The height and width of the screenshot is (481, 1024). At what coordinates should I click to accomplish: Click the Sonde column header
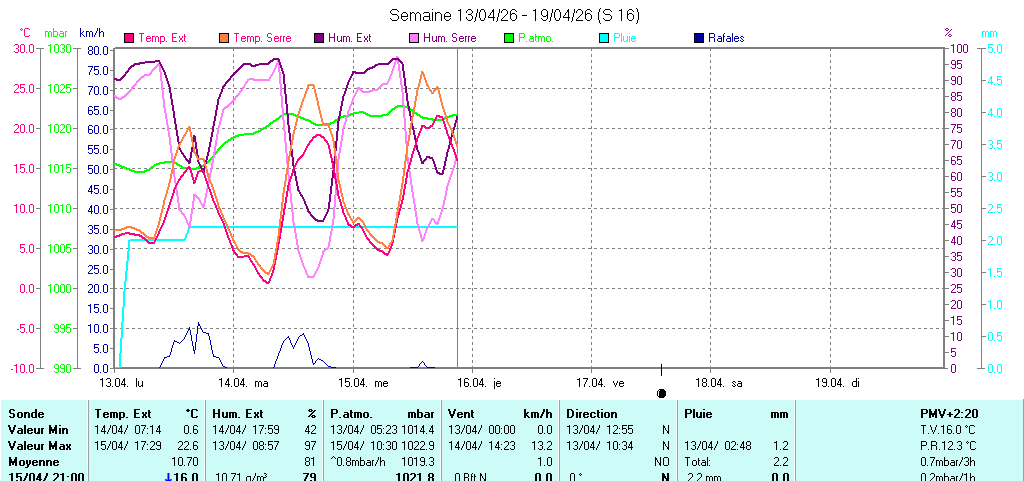pos(27,413)
